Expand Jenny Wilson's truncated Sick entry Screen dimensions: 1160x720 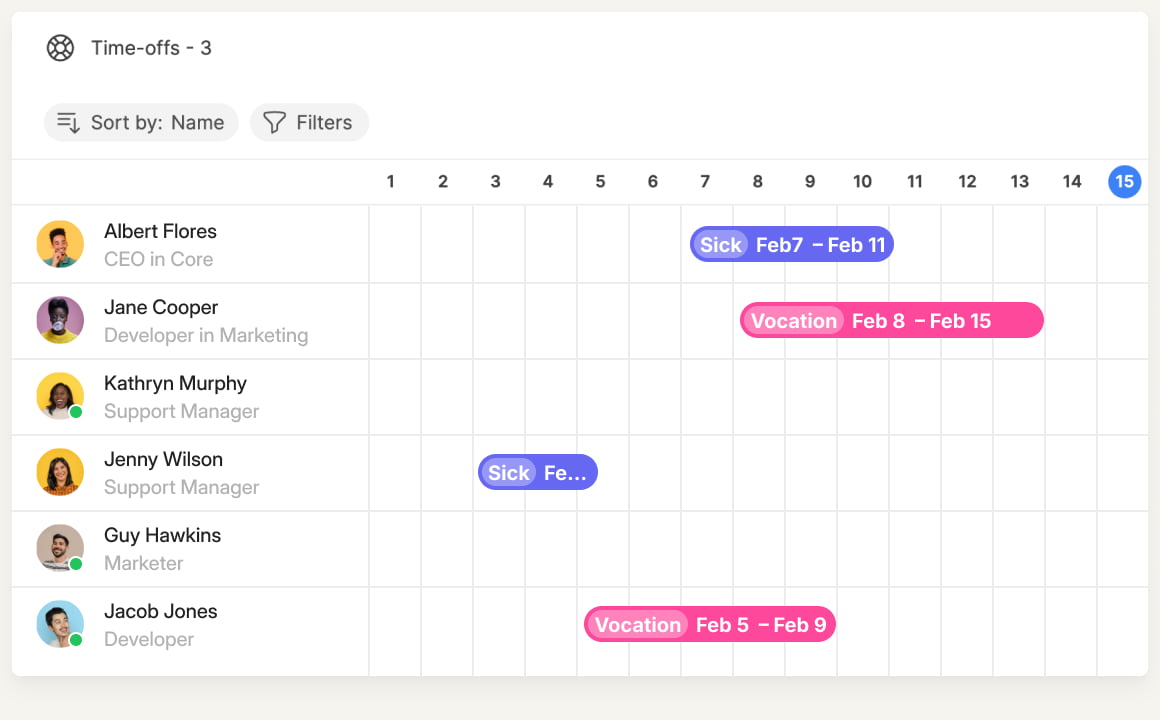pyautogui.click(x=538, y=472)
